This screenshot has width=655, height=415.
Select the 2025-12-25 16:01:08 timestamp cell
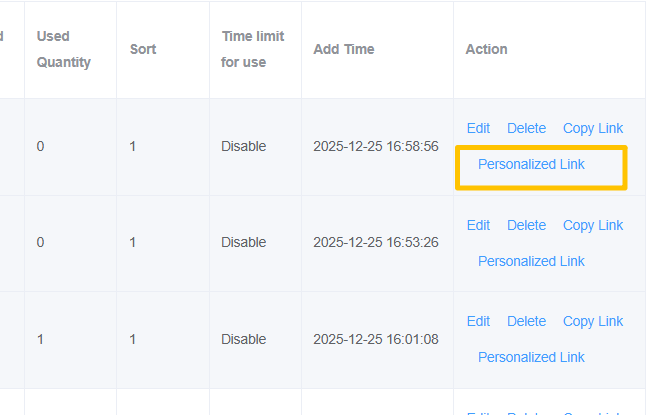375,339
